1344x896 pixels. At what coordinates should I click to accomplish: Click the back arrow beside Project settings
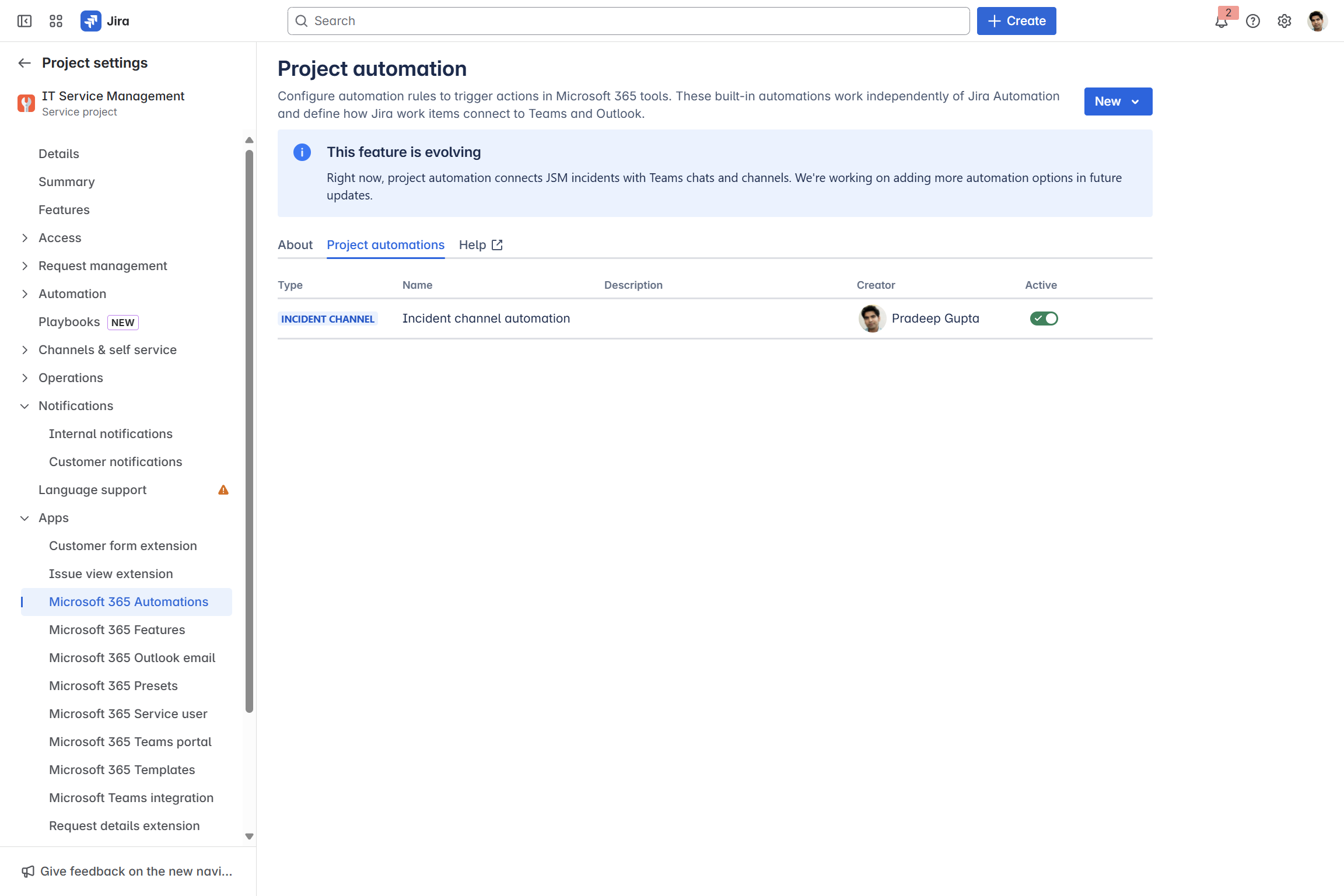(x=24, y=63)
